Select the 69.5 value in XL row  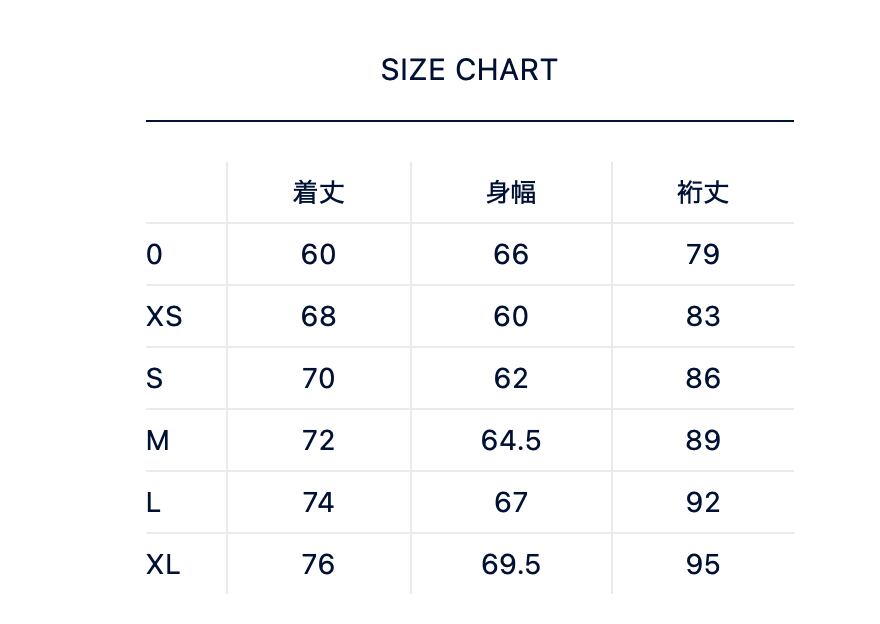[x=511, y=564]
